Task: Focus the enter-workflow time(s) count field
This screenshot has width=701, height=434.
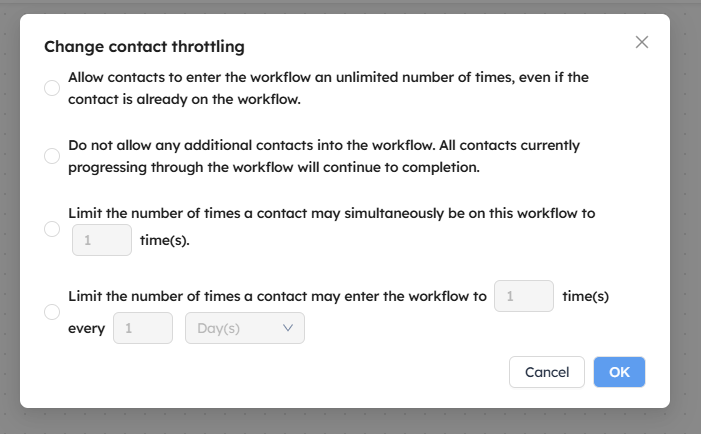Action: coord(524,296)
